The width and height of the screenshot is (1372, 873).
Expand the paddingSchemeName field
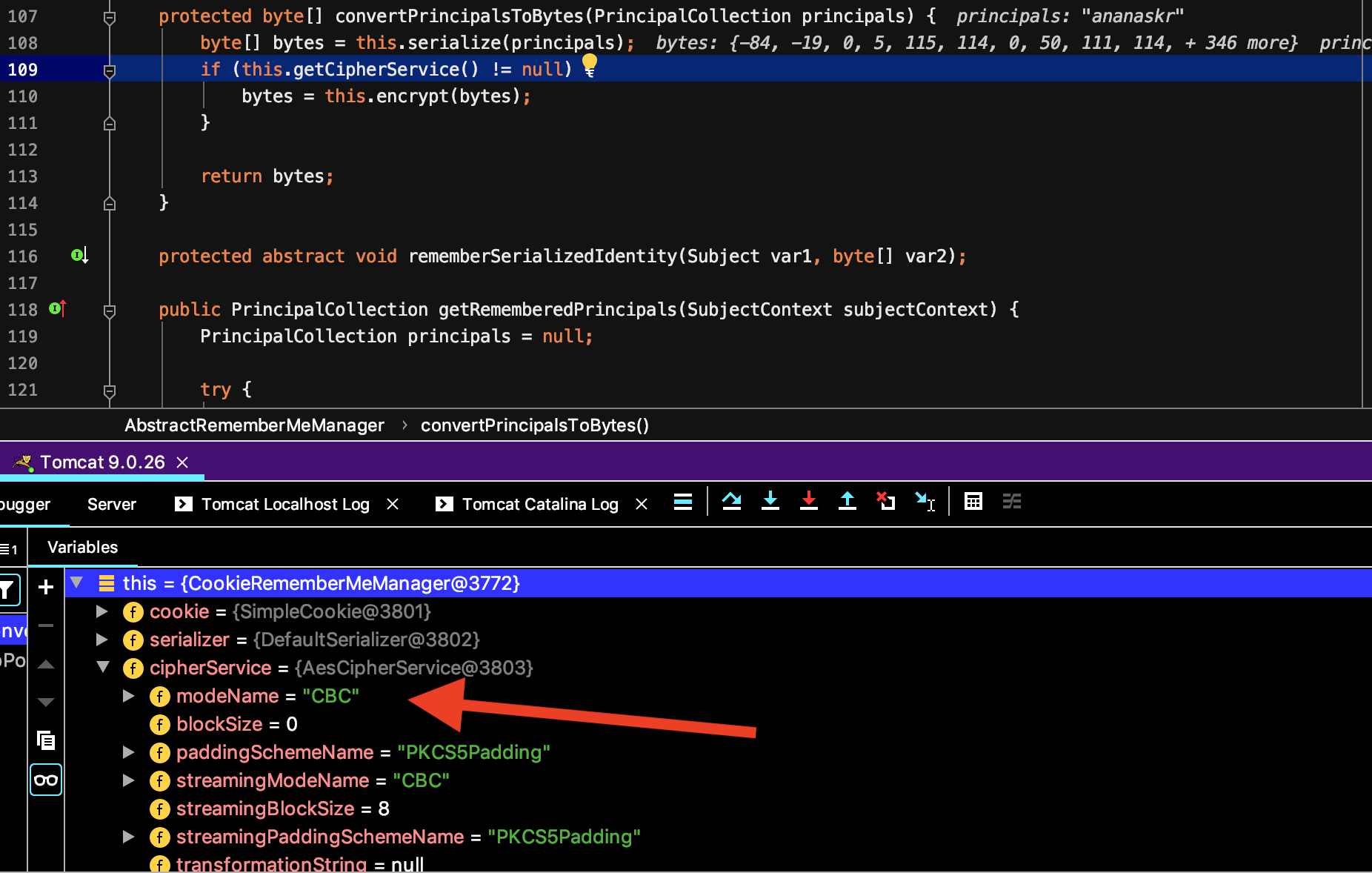[x=129, y=752]
